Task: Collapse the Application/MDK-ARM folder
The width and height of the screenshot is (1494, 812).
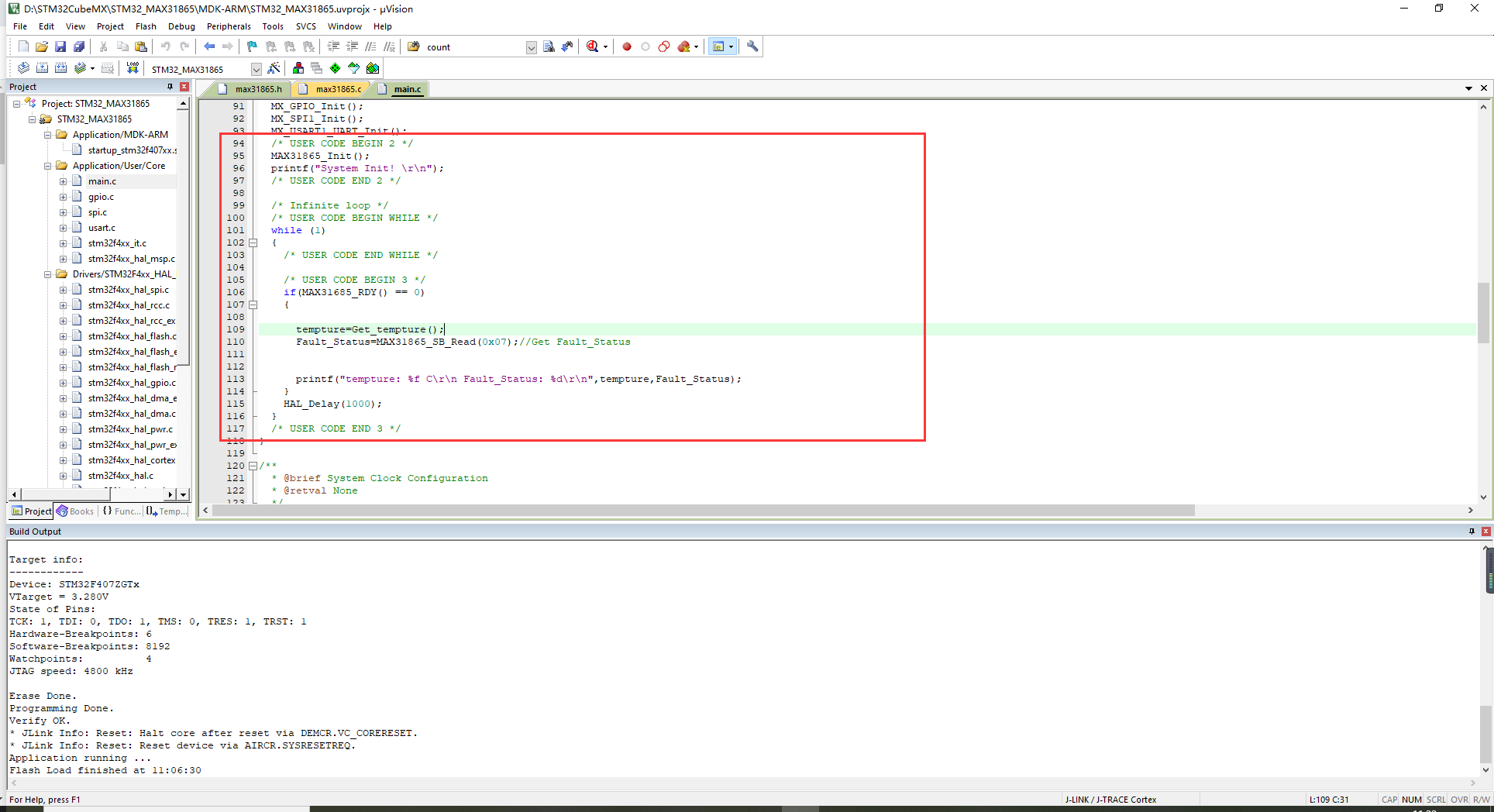Action: coord(47,135)
